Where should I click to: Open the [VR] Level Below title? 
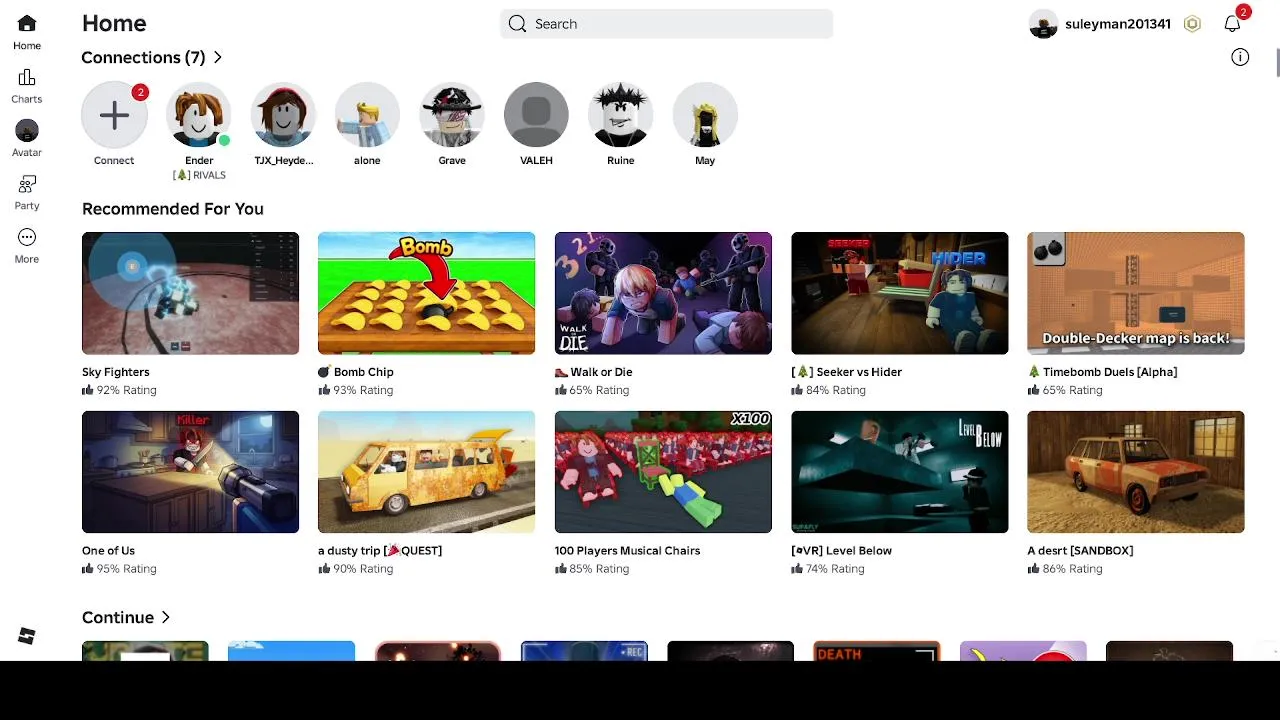click(841, 551)
